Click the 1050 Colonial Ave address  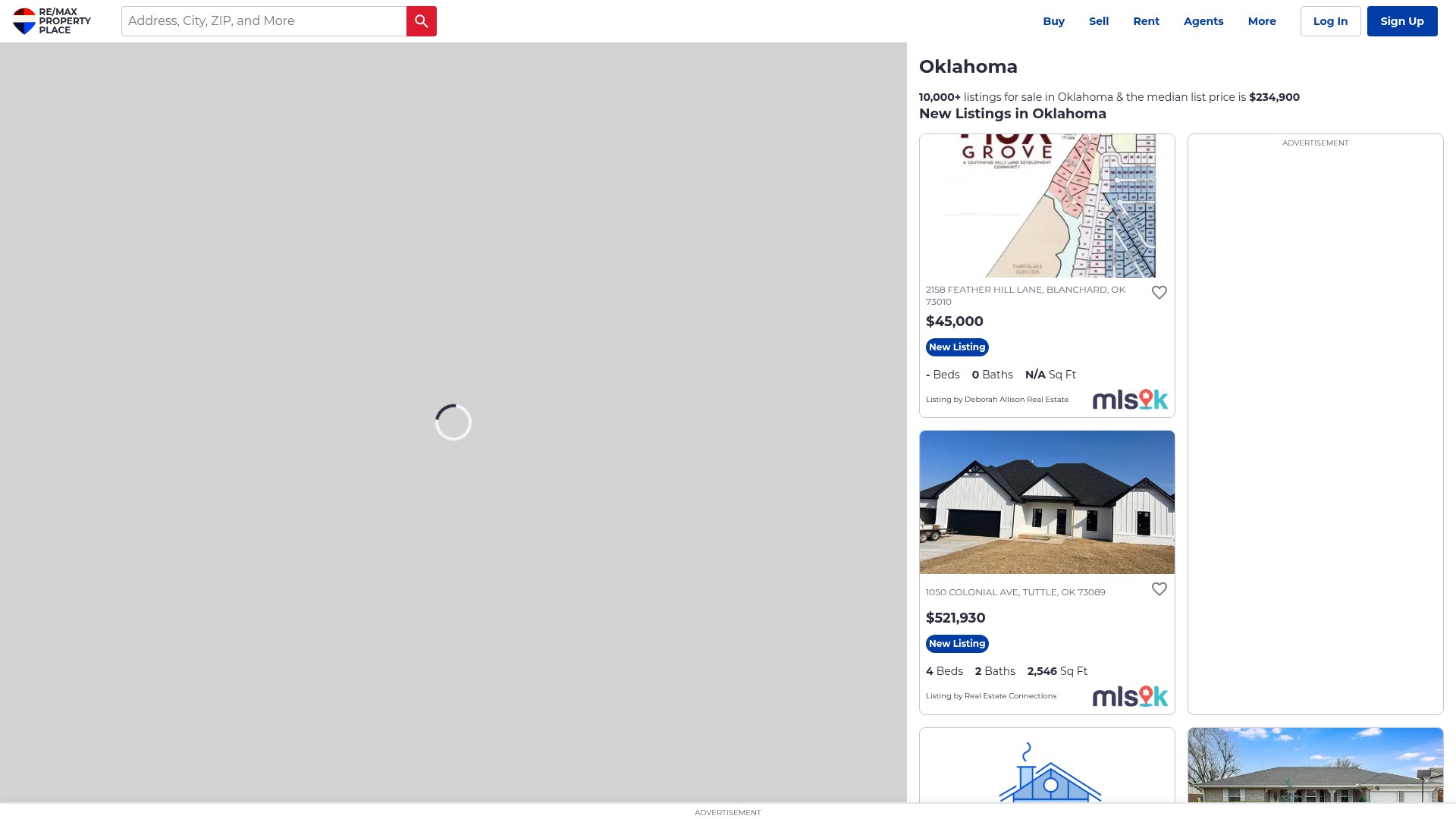tap(1015, 592)
